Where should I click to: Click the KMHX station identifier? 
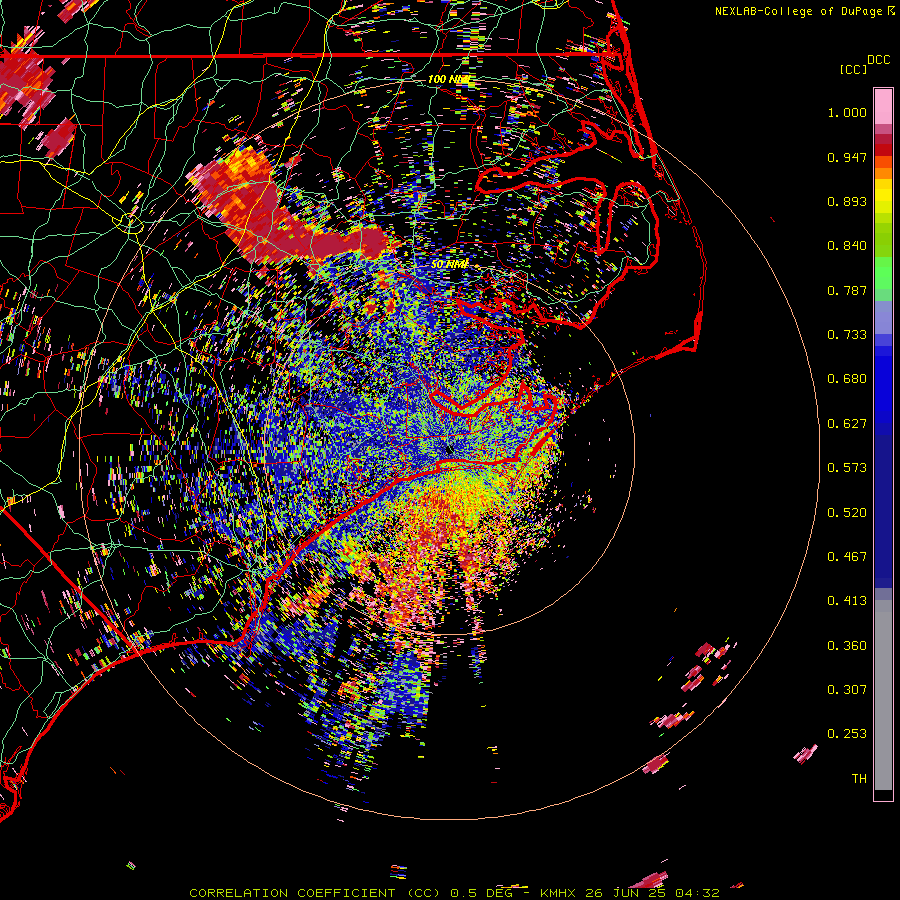click(560, 893)
